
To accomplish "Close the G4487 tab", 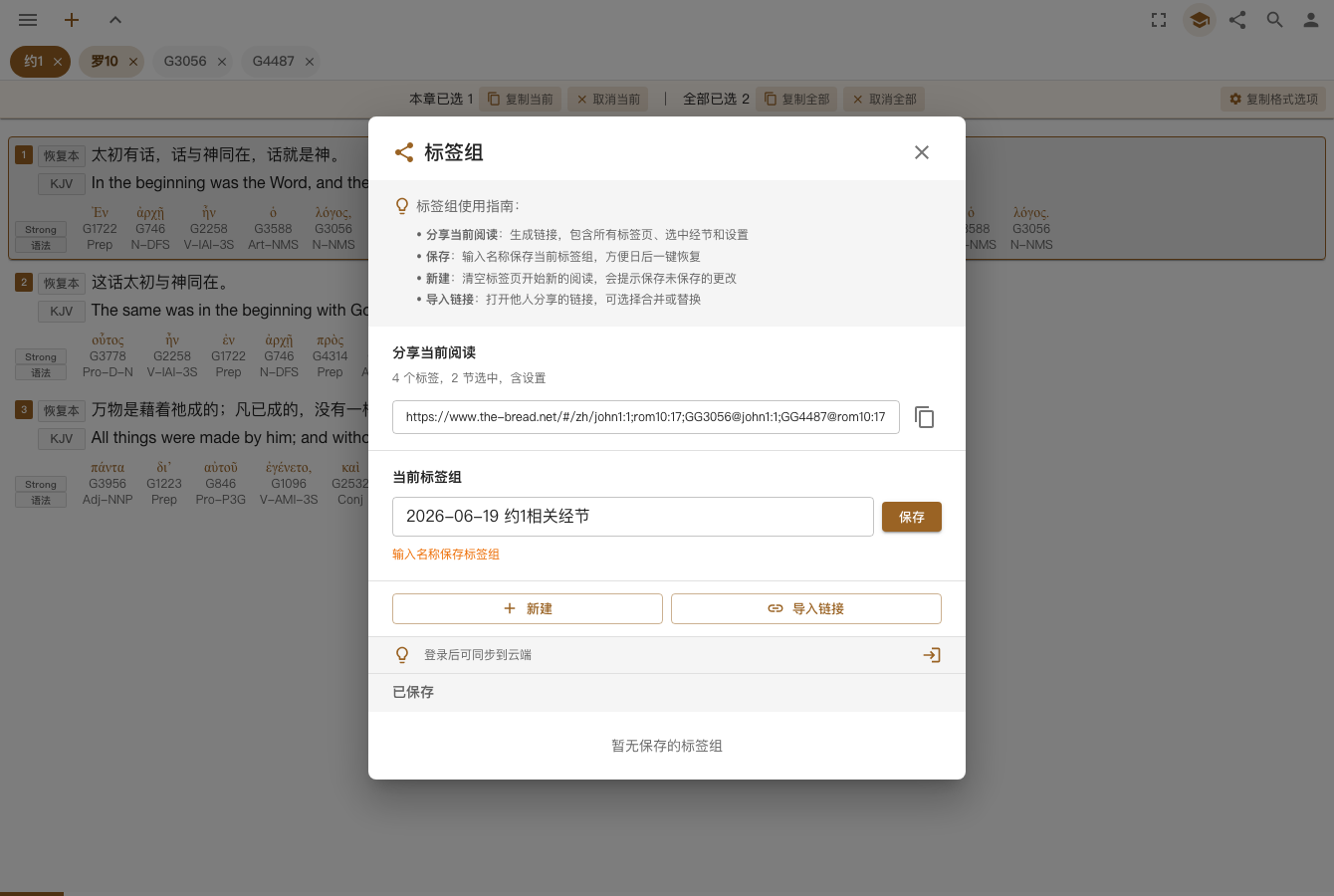I will (x=310, y=62).
